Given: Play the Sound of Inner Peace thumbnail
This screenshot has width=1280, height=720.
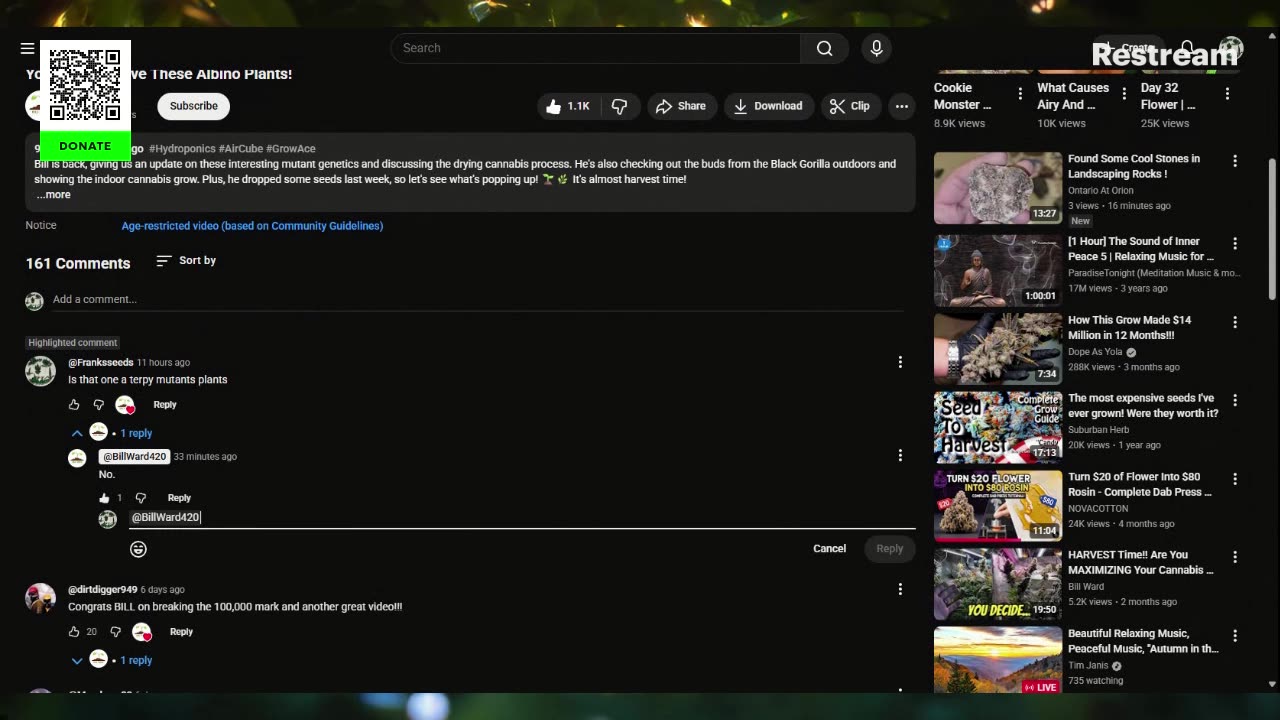Looking at the screenshot, I should 998,270.
